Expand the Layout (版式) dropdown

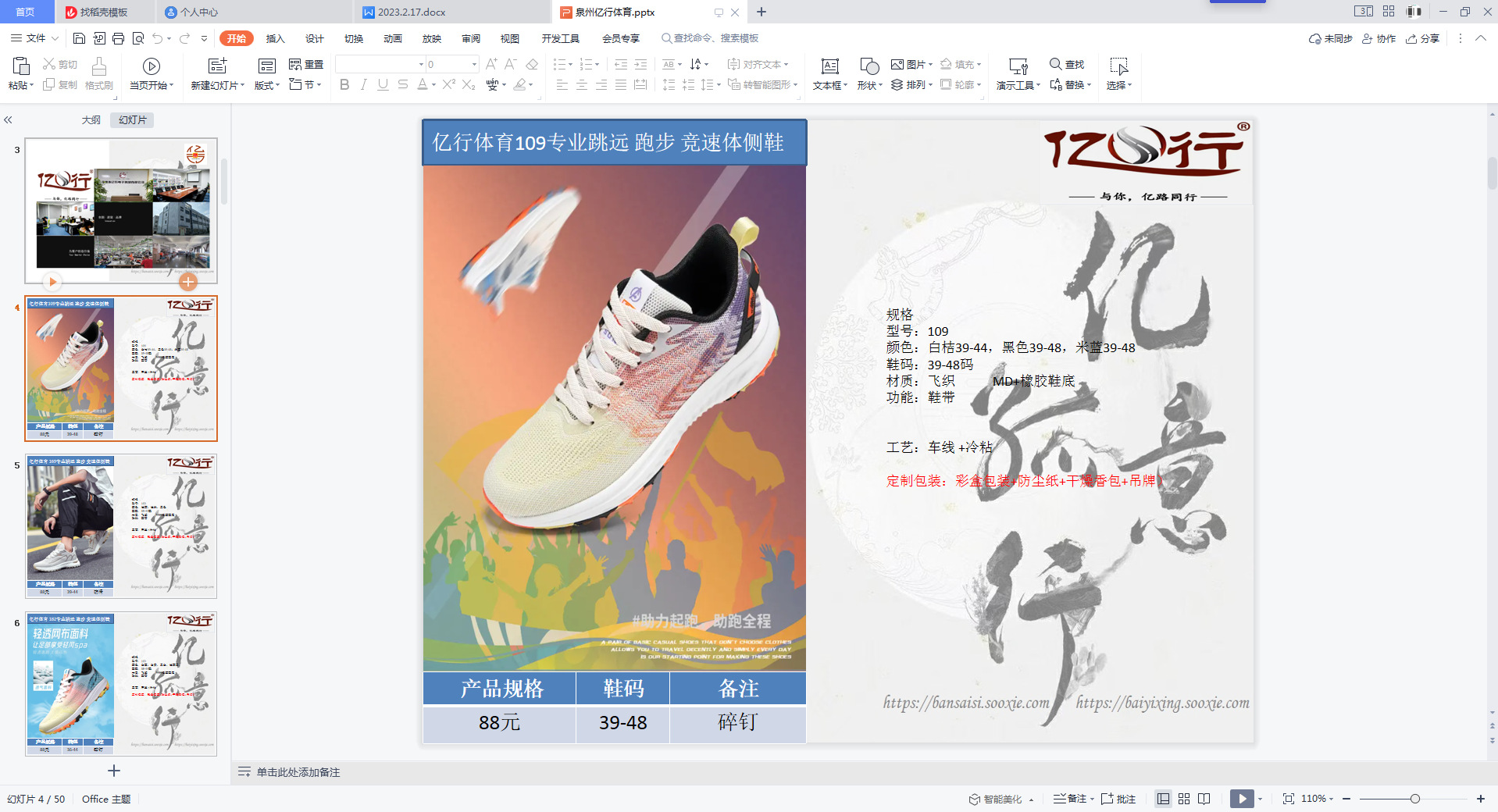267,85
